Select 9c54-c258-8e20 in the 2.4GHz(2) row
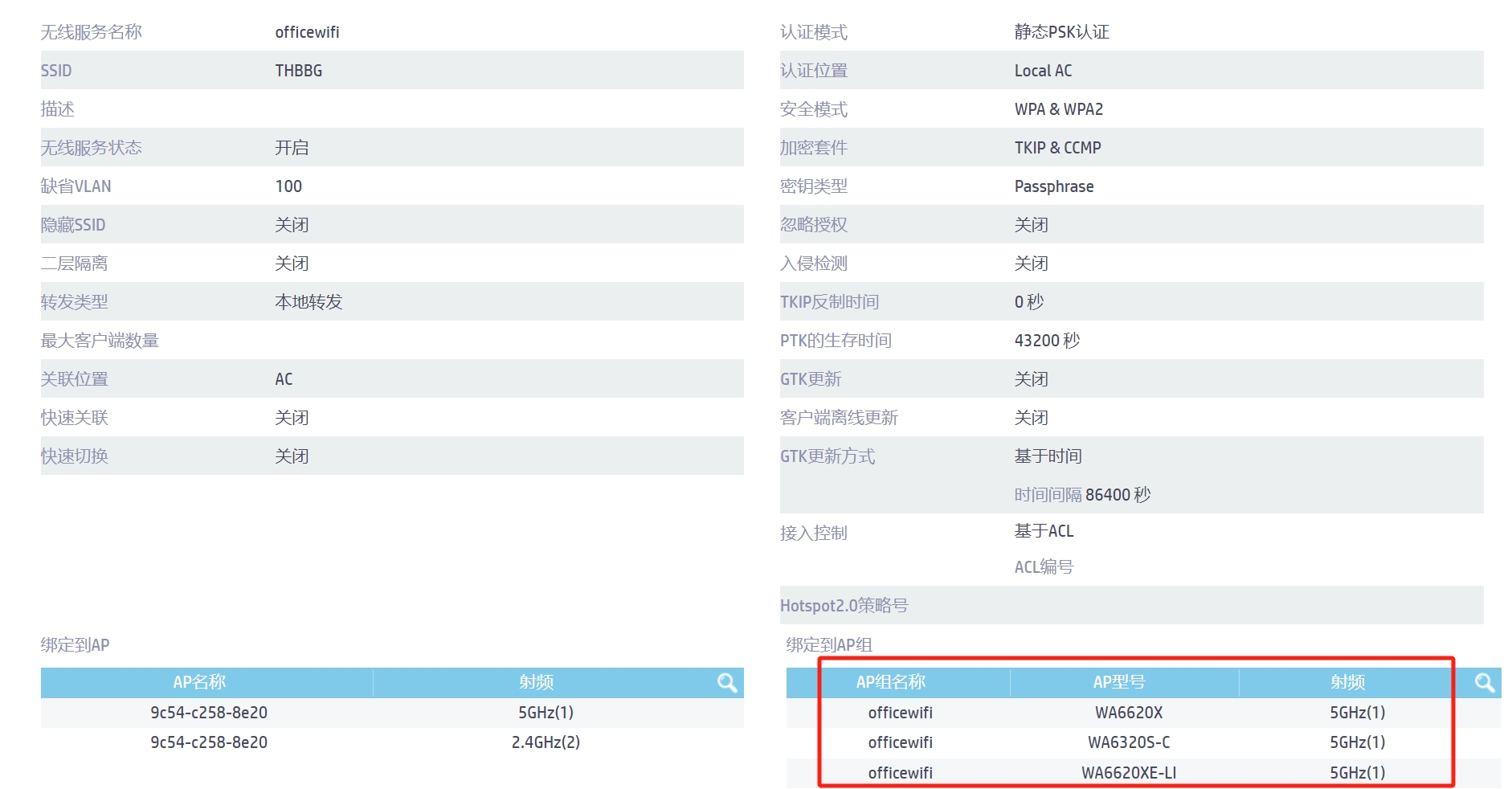Image resolution: width=1512 pixels, height=789 pixels. [209, 742]
